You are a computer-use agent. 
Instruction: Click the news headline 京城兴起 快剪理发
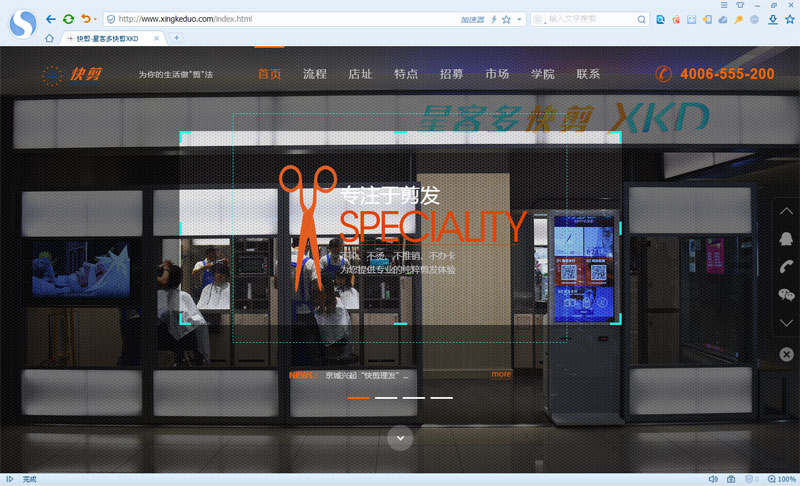coord(367,375)
